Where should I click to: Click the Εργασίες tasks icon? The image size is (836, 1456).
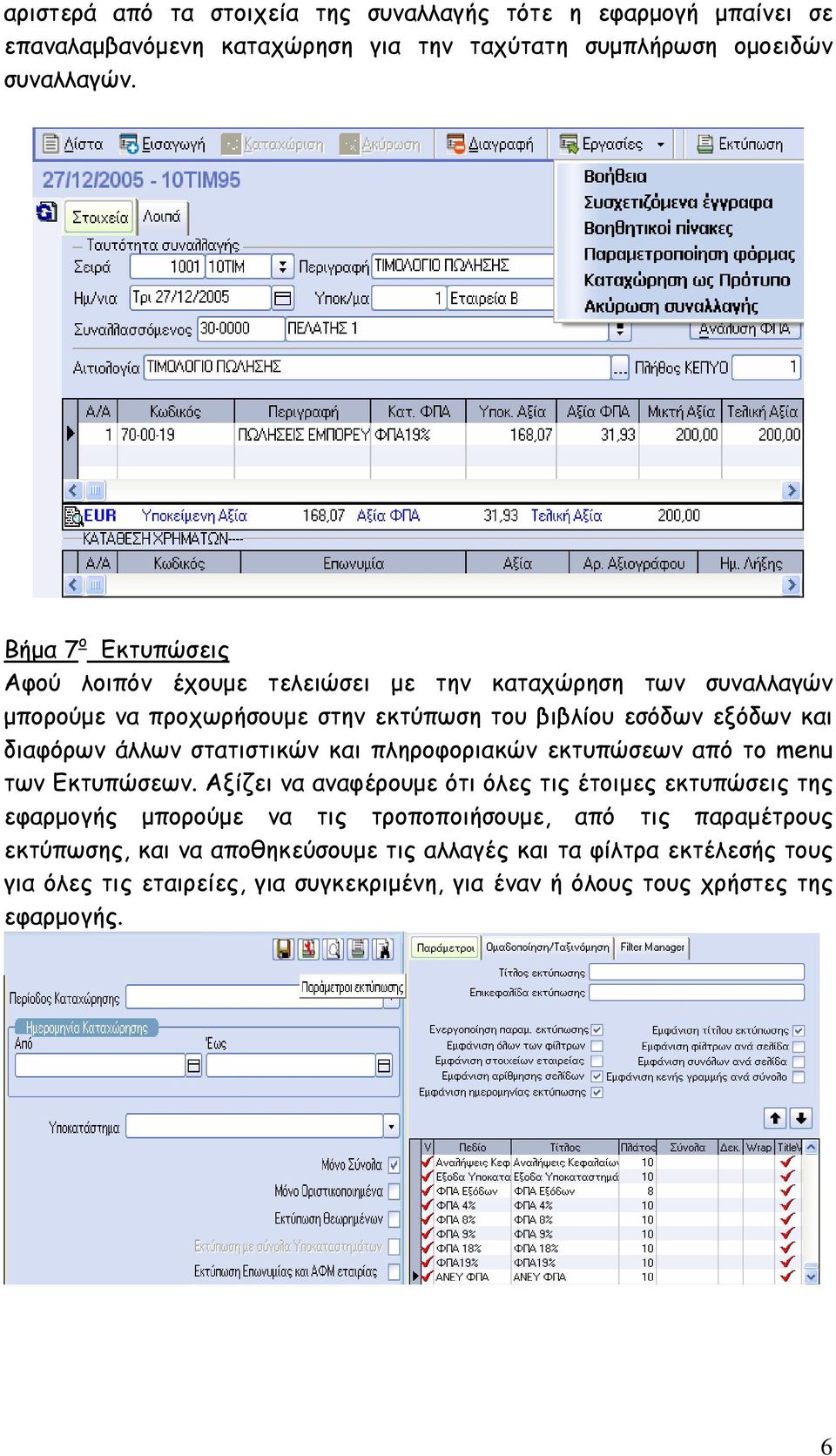coord(569,144)
